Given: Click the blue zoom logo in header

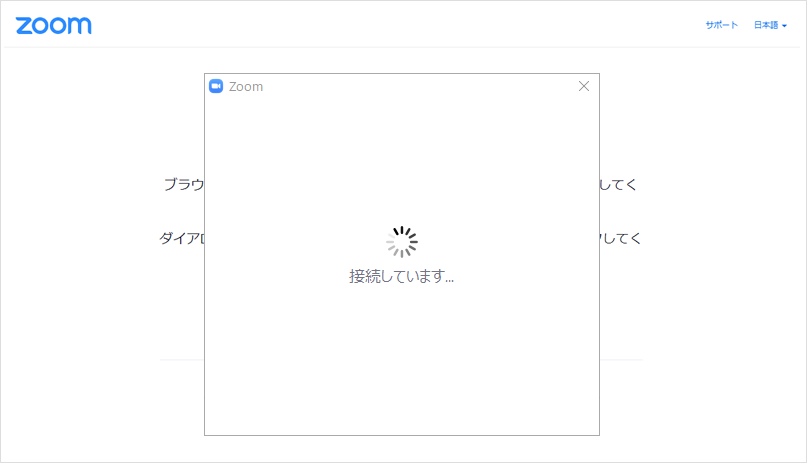Looking at the screenshot, I should (54, 26).
